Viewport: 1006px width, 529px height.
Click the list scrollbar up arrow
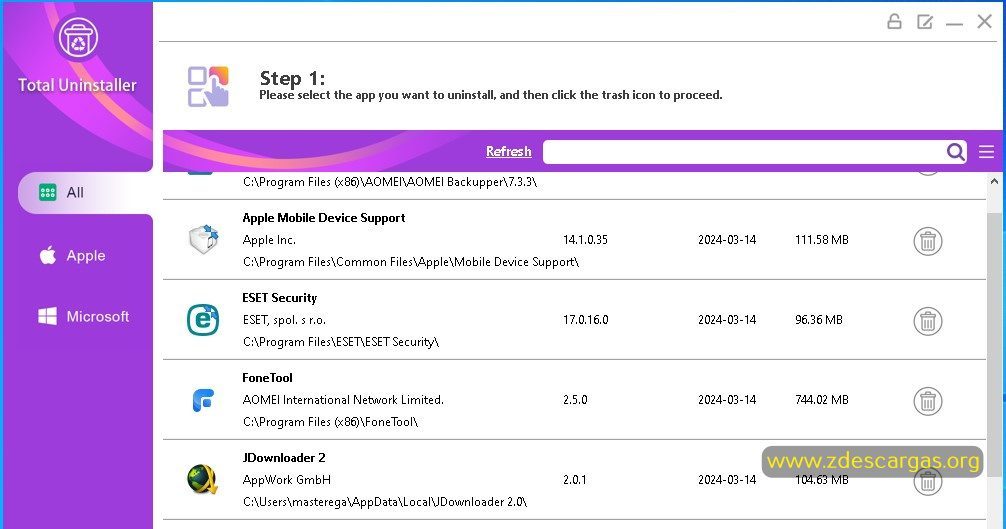click(995, 181)
